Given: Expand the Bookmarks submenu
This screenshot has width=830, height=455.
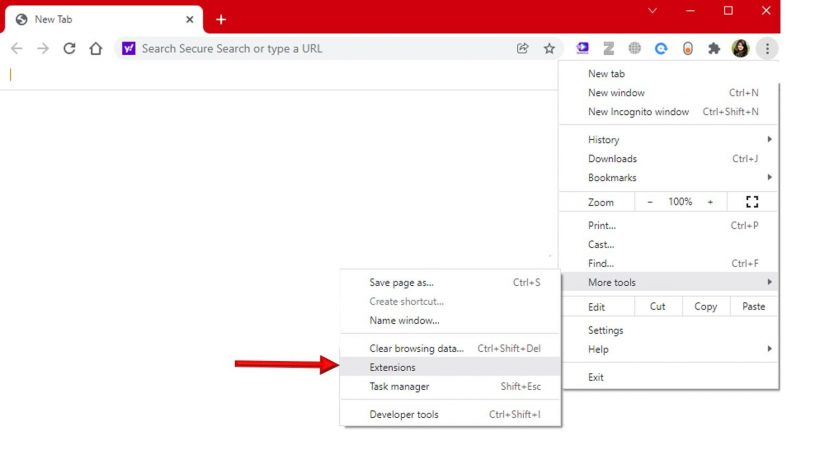Looking at the screenshot, I should pyautogui.click(x=669, y=178).
